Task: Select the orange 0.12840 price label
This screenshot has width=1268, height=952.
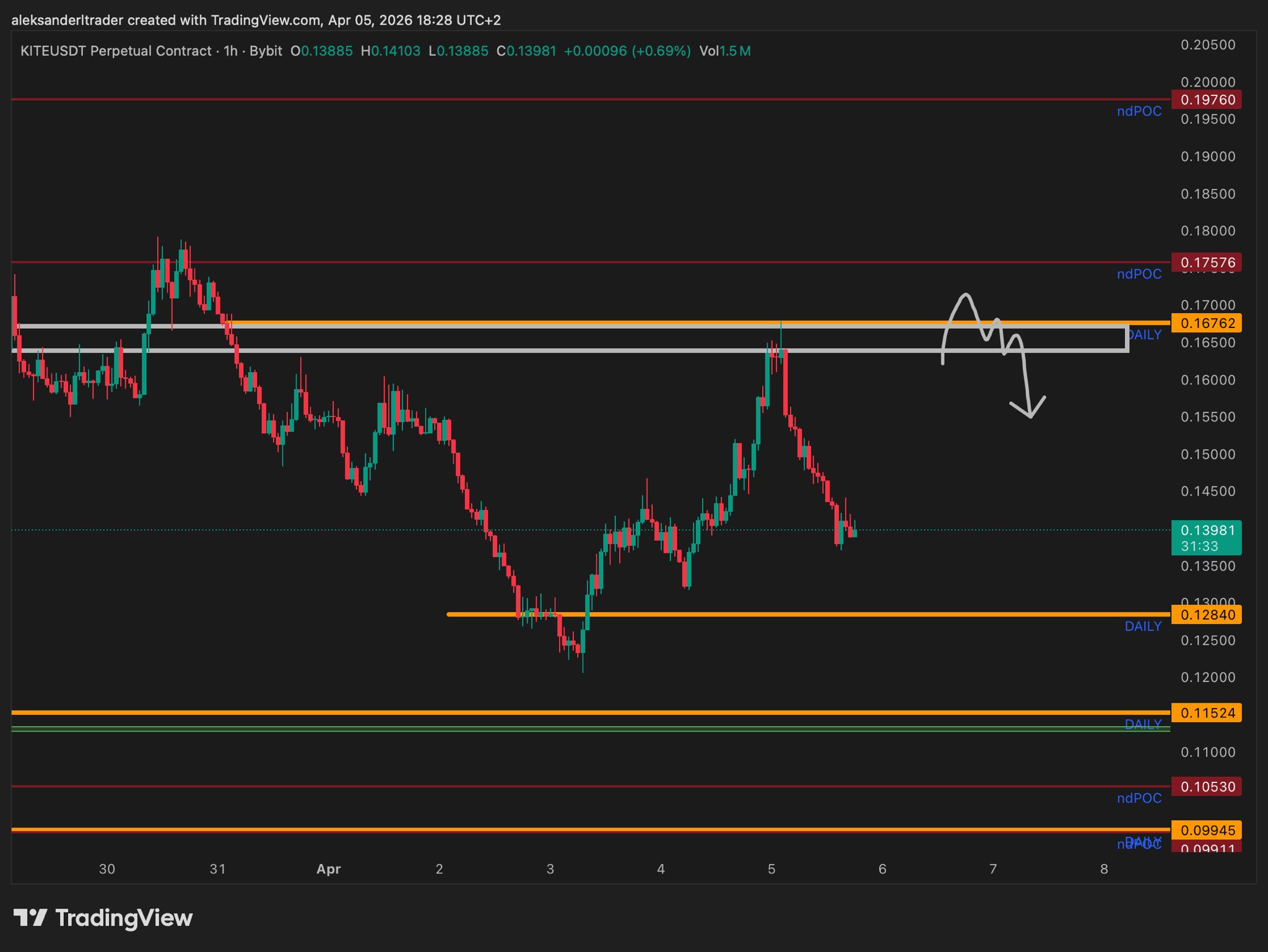Action: point(1207,615)
